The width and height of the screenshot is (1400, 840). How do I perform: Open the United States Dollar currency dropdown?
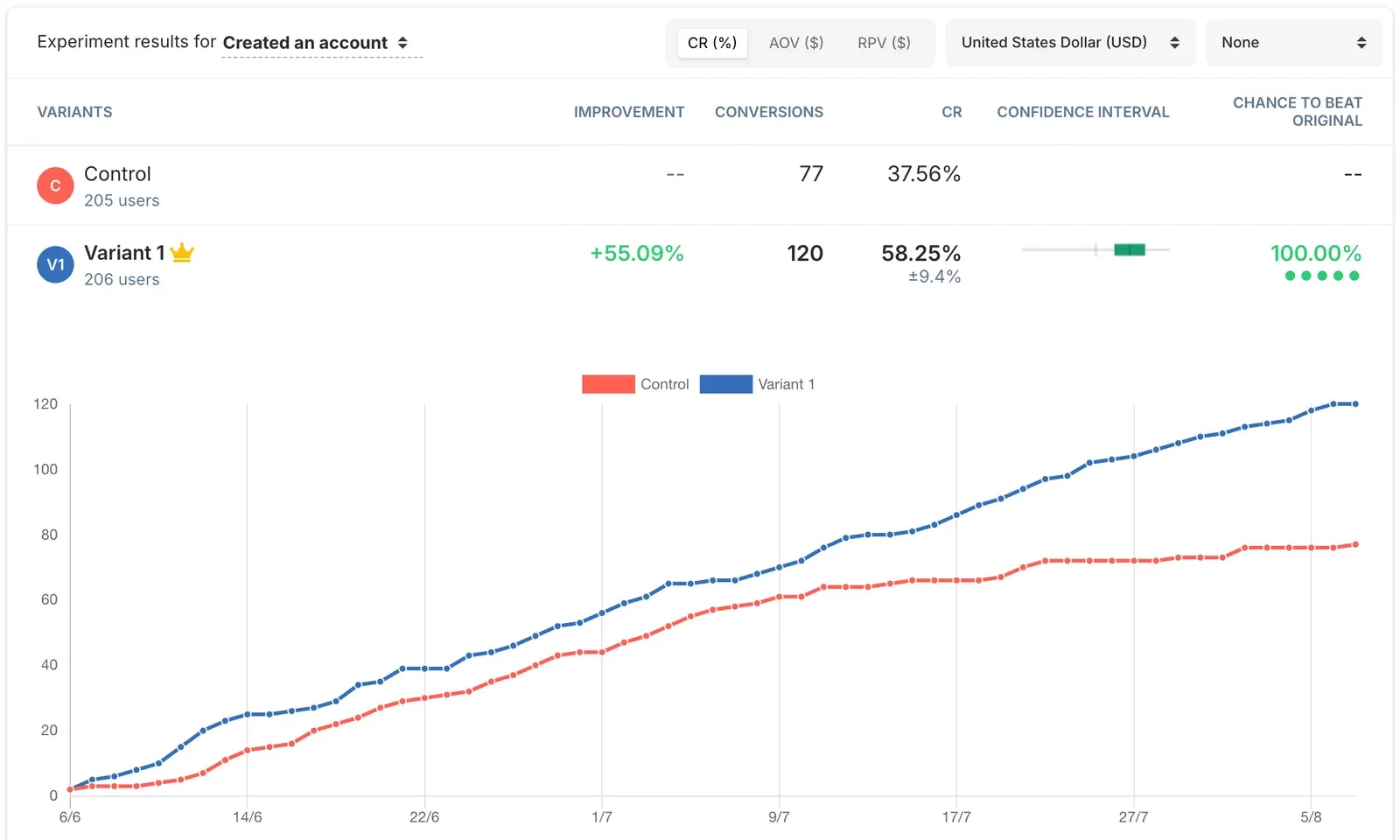click(x=1070, y=43)
